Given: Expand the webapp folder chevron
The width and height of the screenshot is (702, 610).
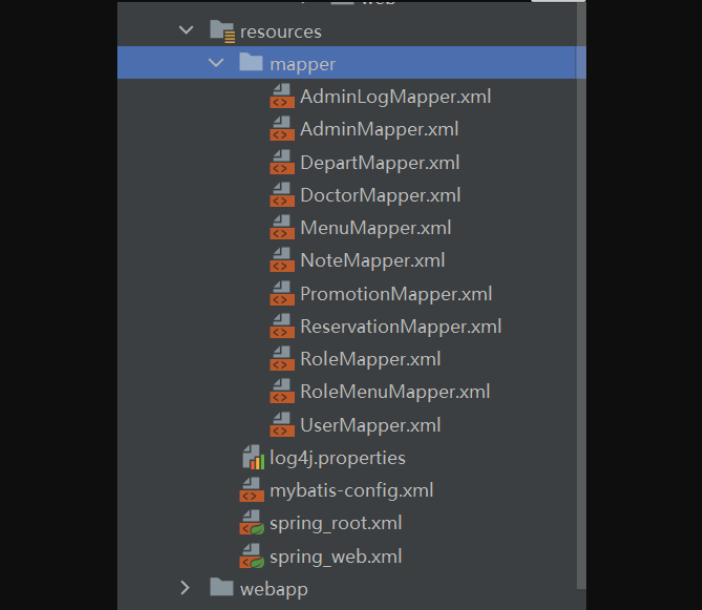Looking at the screenshot, I should click(186, 588).
